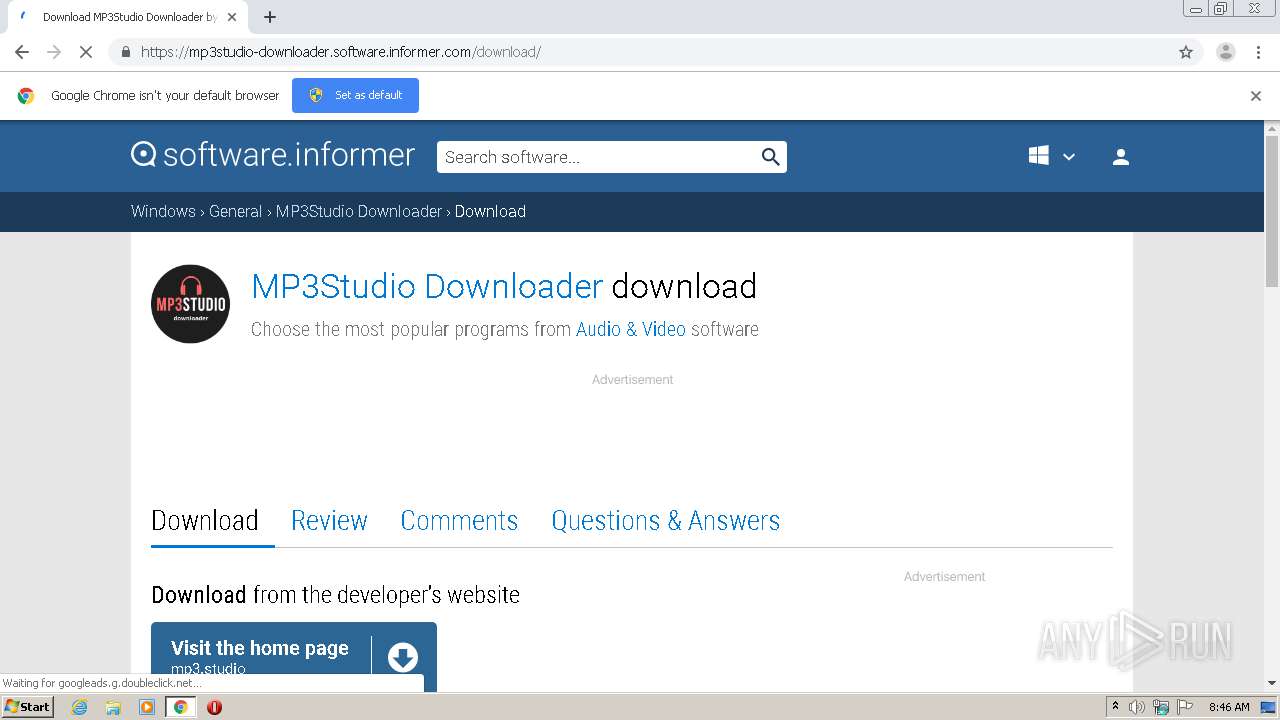
Task: Set Chrome as default browser
Action: point(355,95)
